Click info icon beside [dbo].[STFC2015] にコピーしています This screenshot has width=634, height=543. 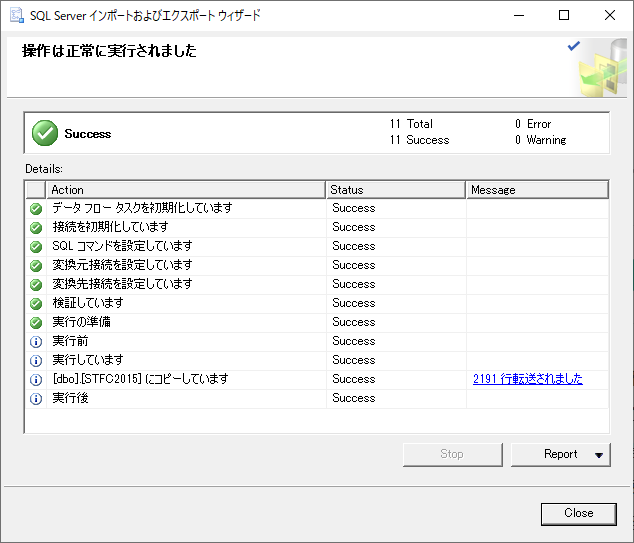36,380
